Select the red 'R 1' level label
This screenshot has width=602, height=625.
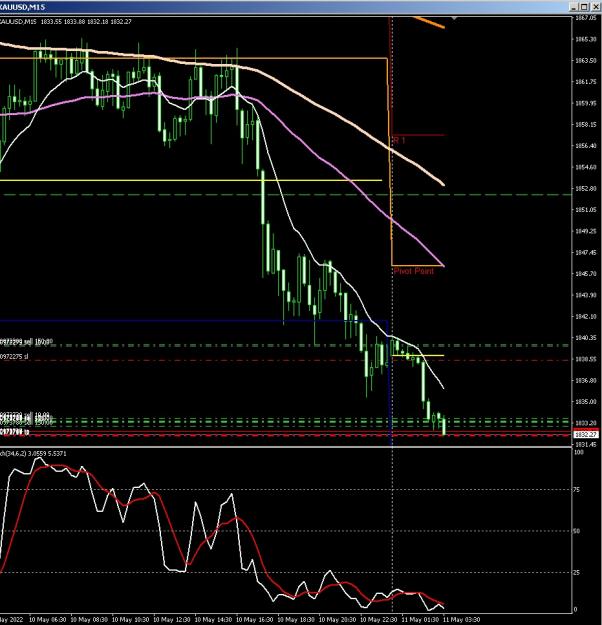(x=399, y=140)
